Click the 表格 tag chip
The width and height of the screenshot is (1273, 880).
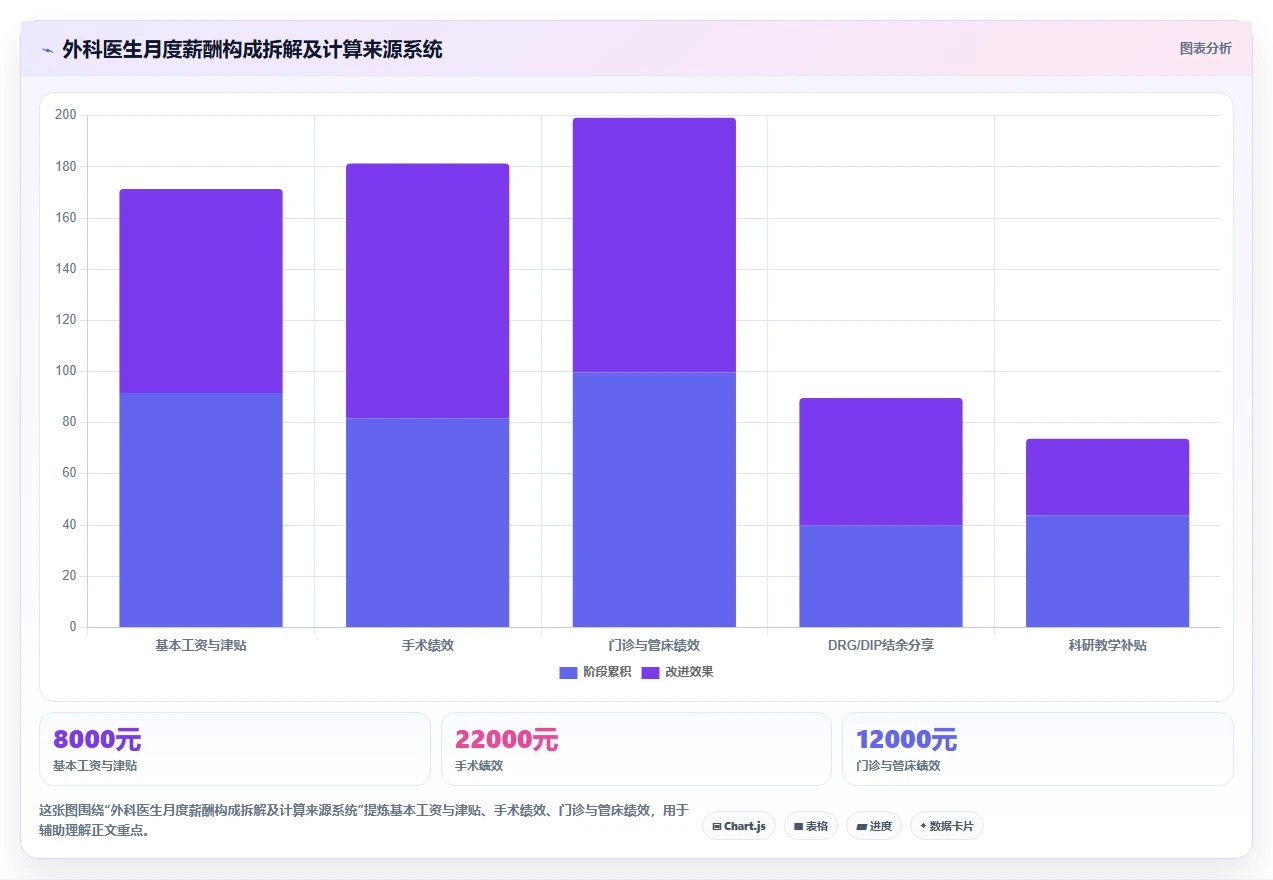pos(811,826)
